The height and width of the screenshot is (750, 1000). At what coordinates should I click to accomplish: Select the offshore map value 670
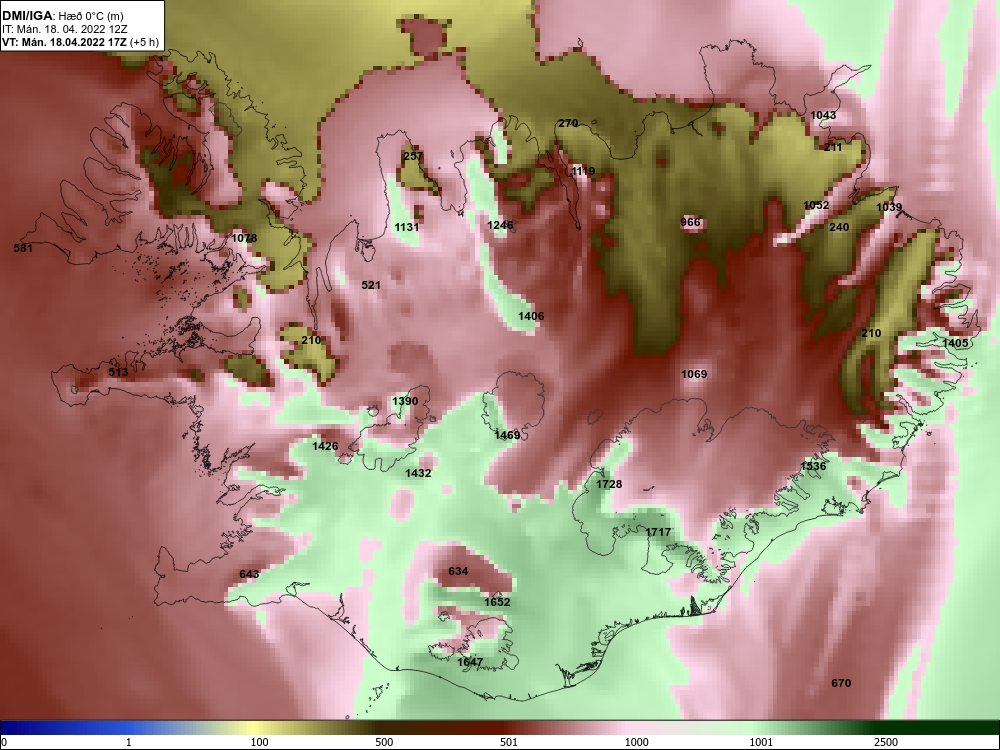tap(841, 683)
